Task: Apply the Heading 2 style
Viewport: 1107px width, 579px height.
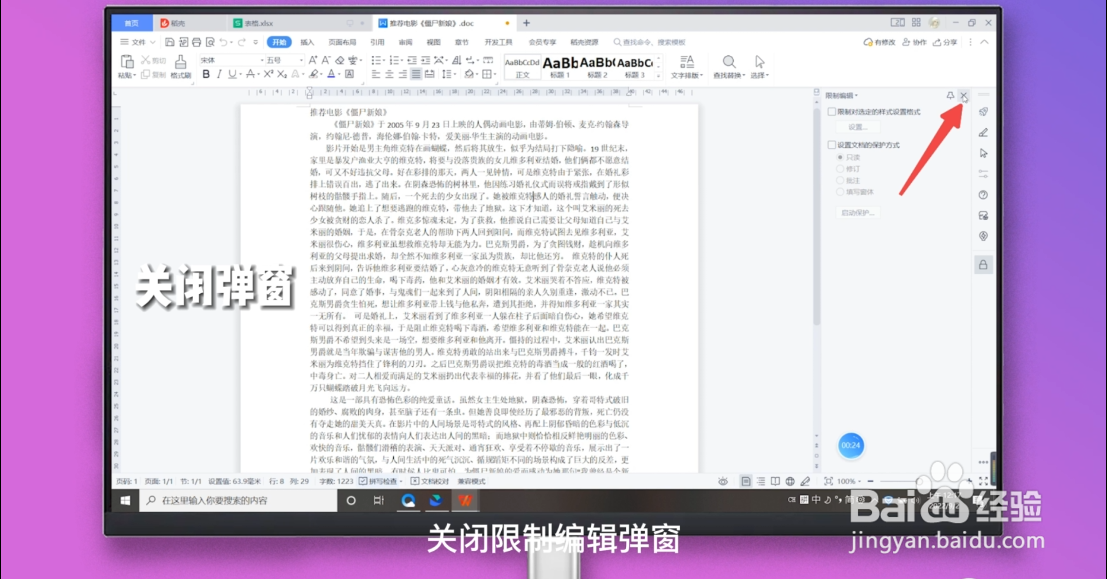Action: point(597,66)
